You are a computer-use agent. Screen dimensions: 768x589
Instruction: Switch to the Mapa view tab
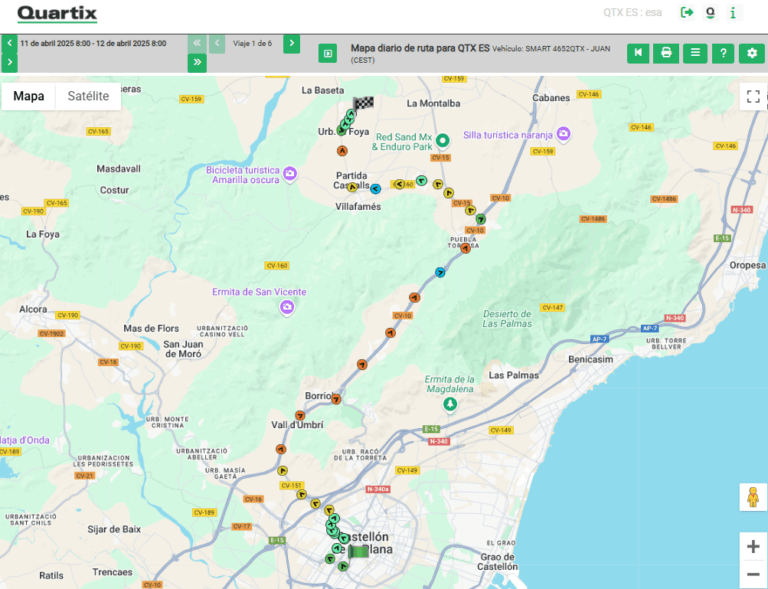pos(28,96)
